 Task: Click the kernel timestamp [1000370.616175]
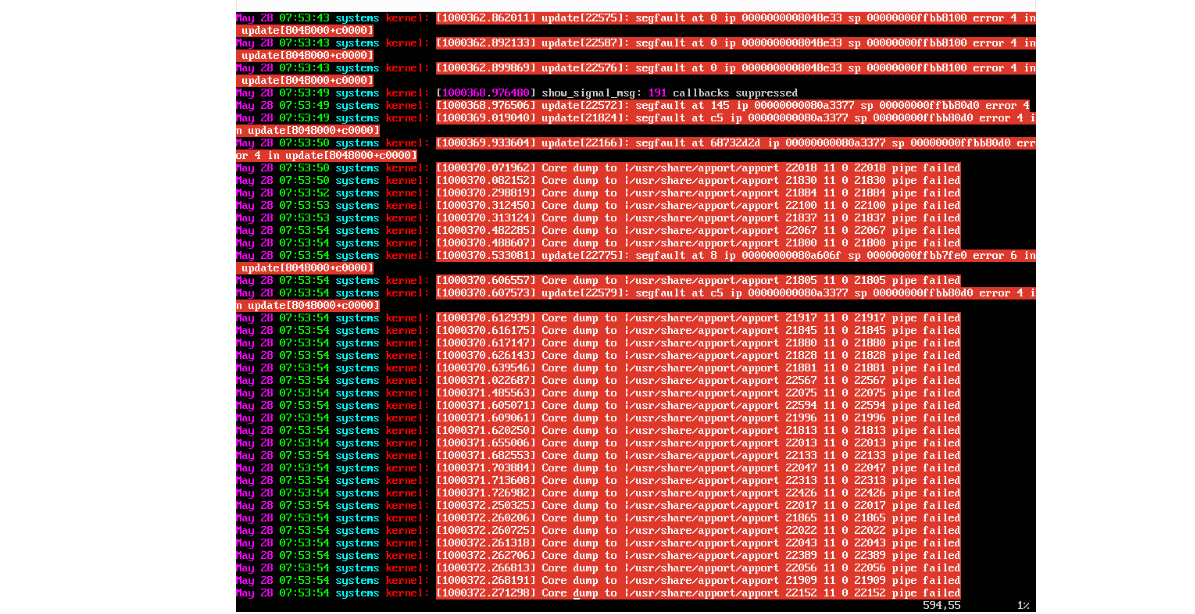click(486, 331)
